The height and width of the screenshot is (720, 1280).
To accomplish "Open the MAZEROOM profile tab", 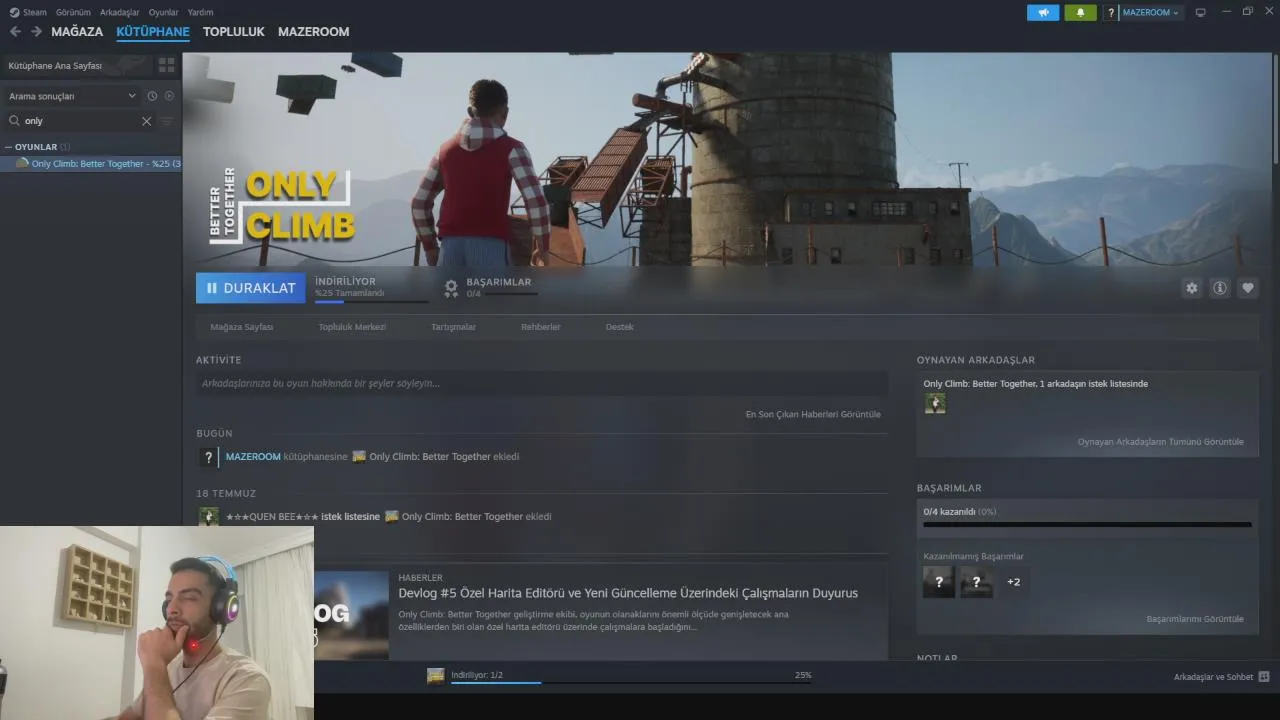I will pos(314,32).
